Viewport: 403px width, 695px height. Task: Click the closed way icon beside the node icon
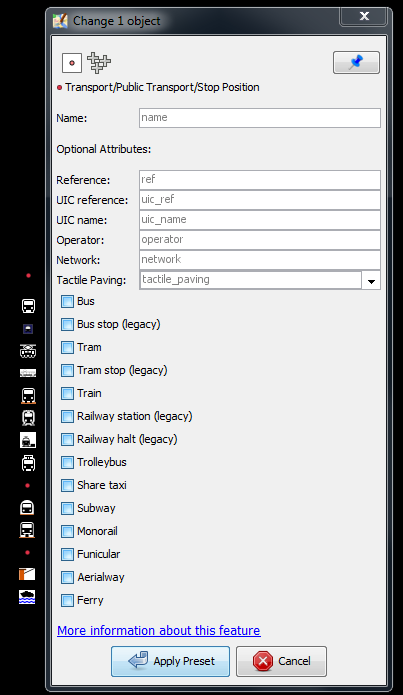click(x=98, y=62)
